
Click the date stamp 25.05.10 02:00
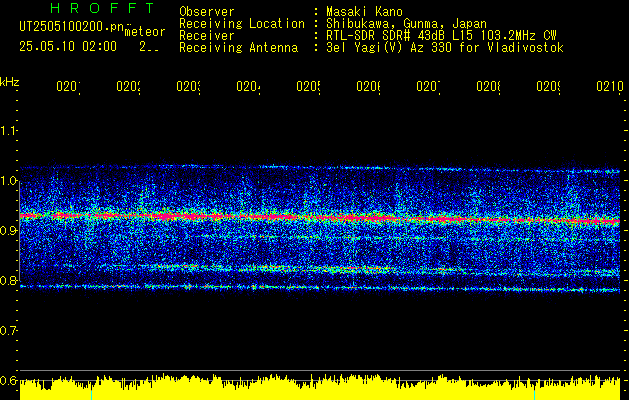coord(68,47)
